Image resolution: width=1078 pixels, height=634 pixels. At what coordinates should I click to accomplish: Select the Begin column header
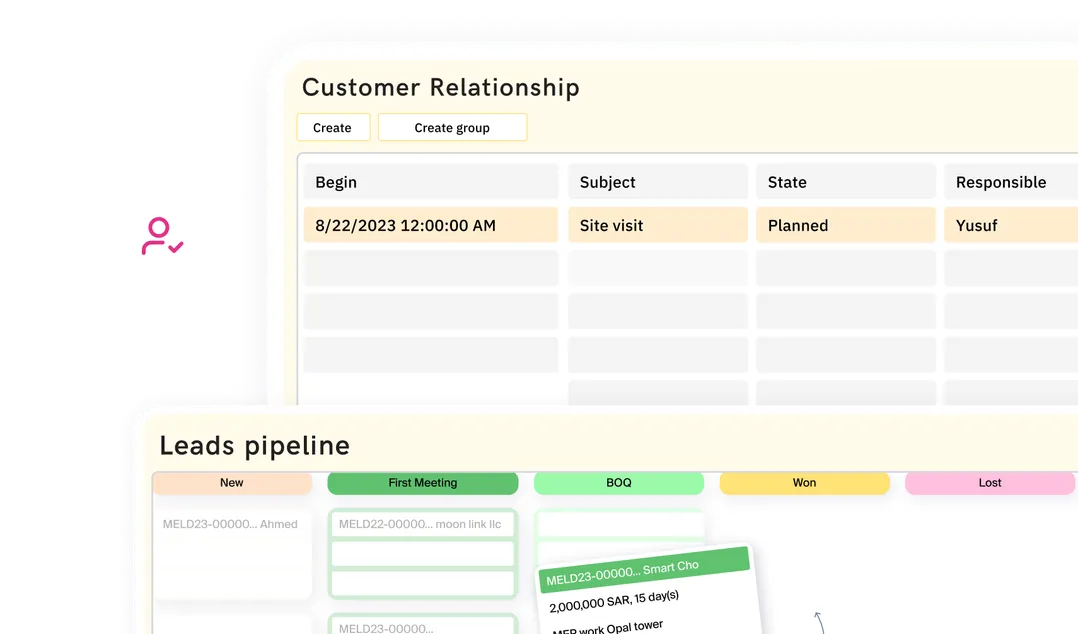coord(431,182)
